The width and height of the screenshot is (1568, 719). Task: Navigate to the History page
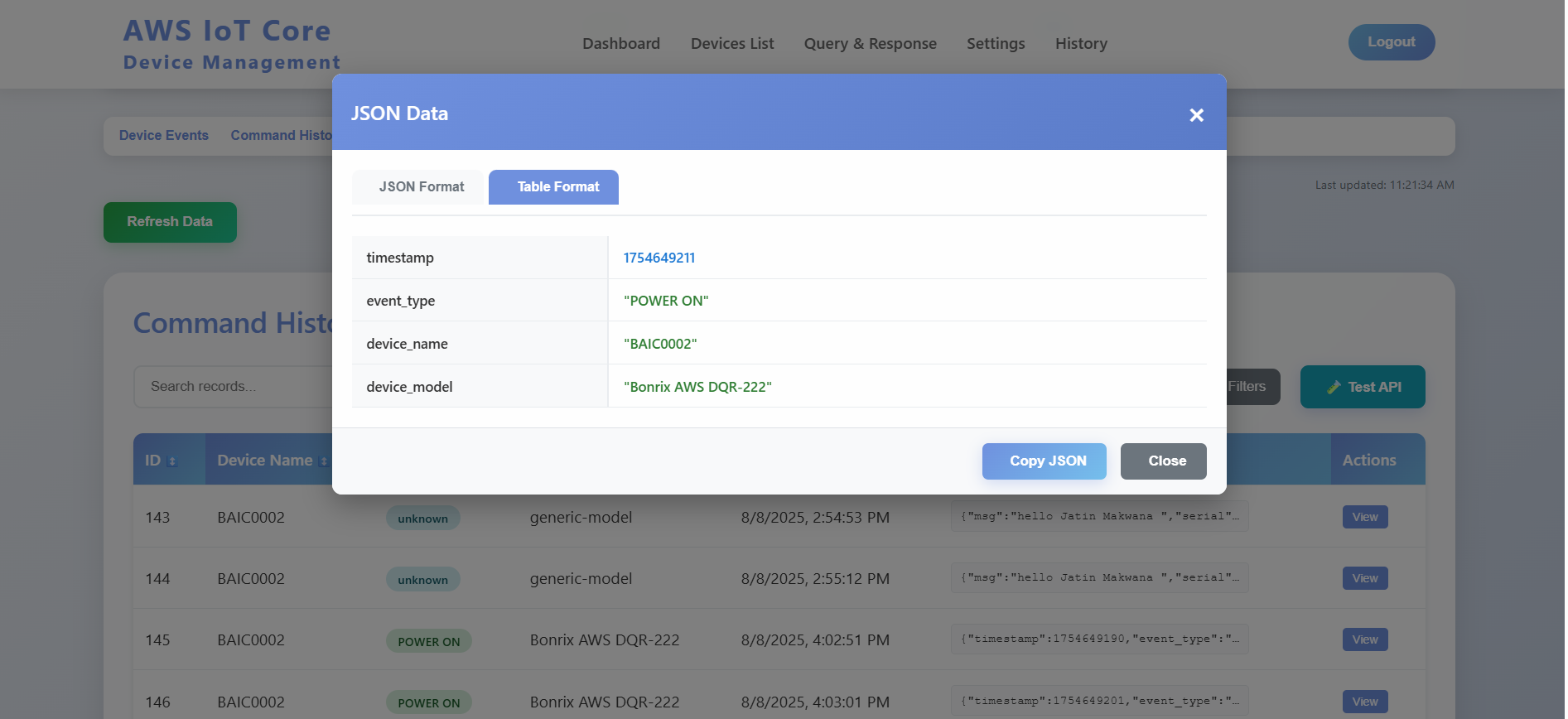tap(1080, 44)
